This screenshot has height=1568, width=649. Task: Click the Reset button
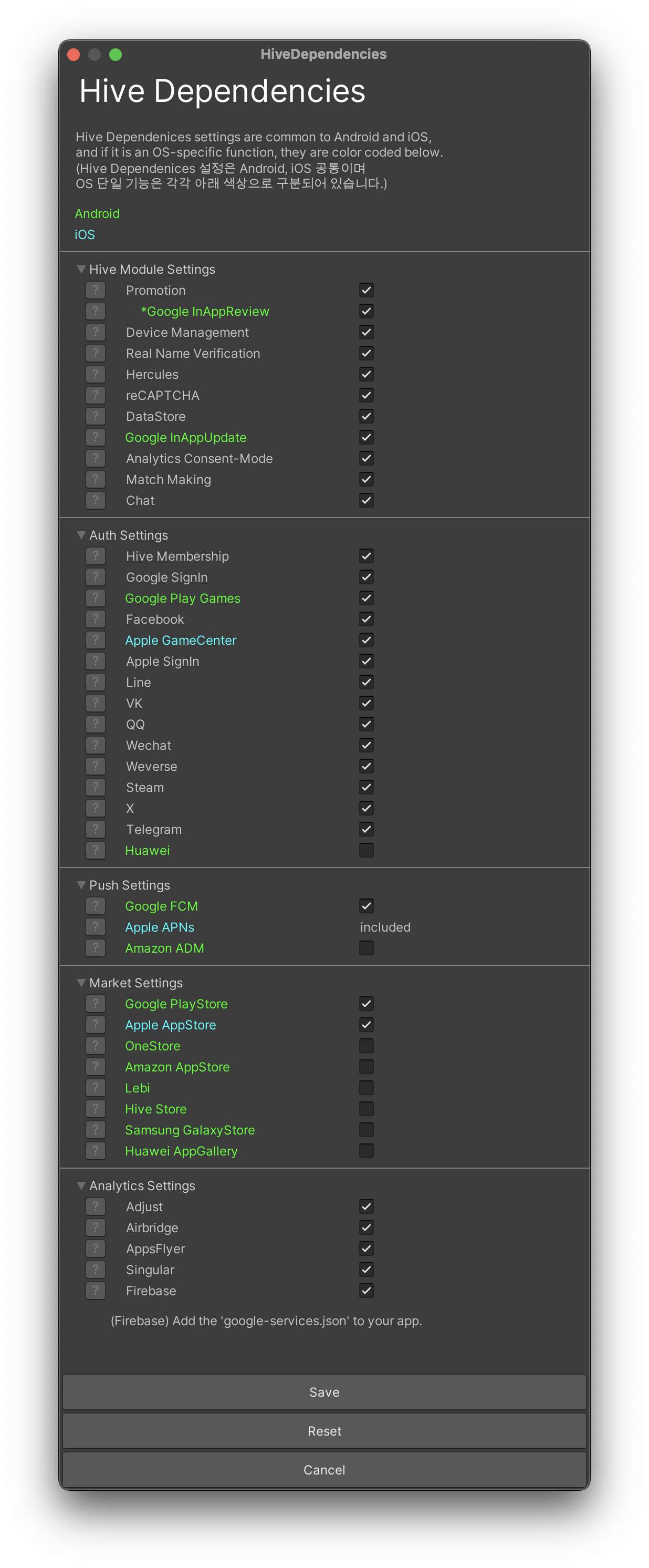click(324, 1431)
